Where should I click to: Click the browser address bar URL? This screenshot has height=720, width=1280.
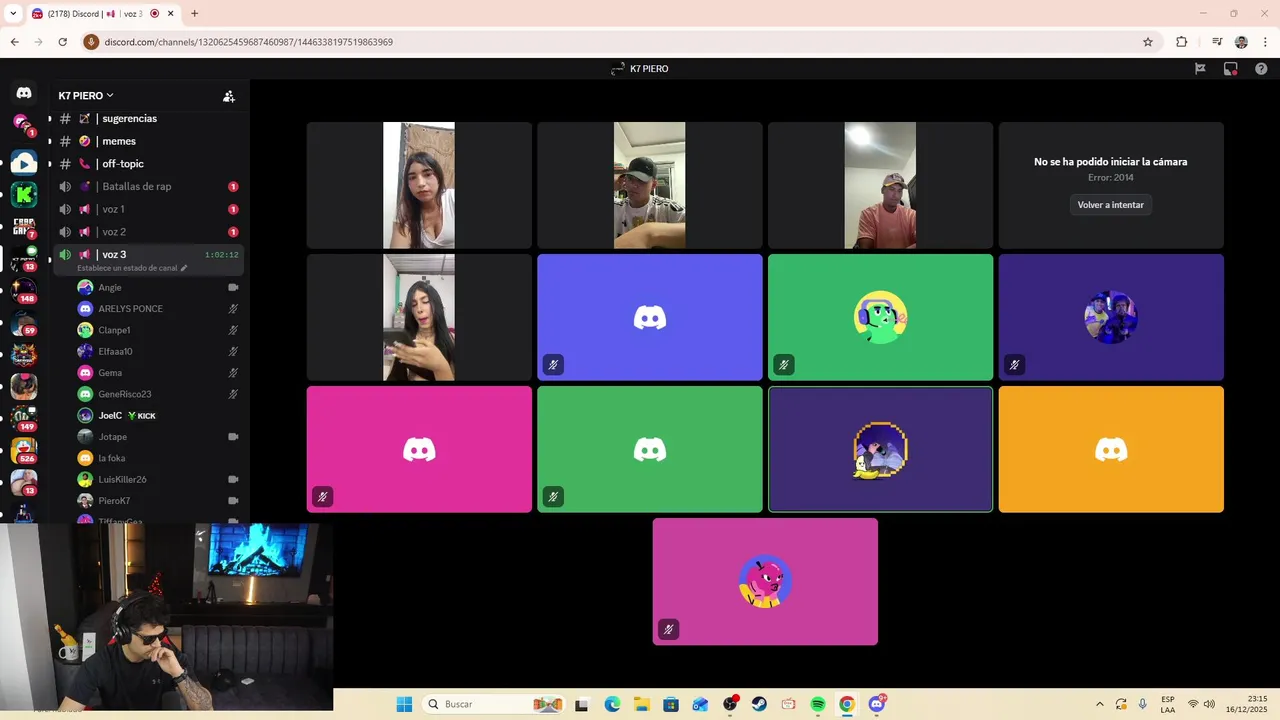(x=248, y=42)
